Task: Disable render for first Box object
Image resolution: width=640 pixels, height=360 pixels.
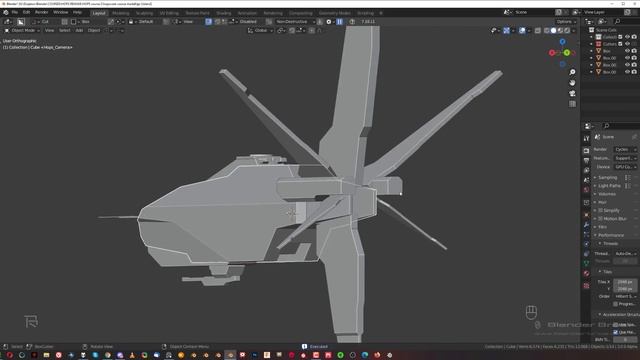Action: click(634, 51)
